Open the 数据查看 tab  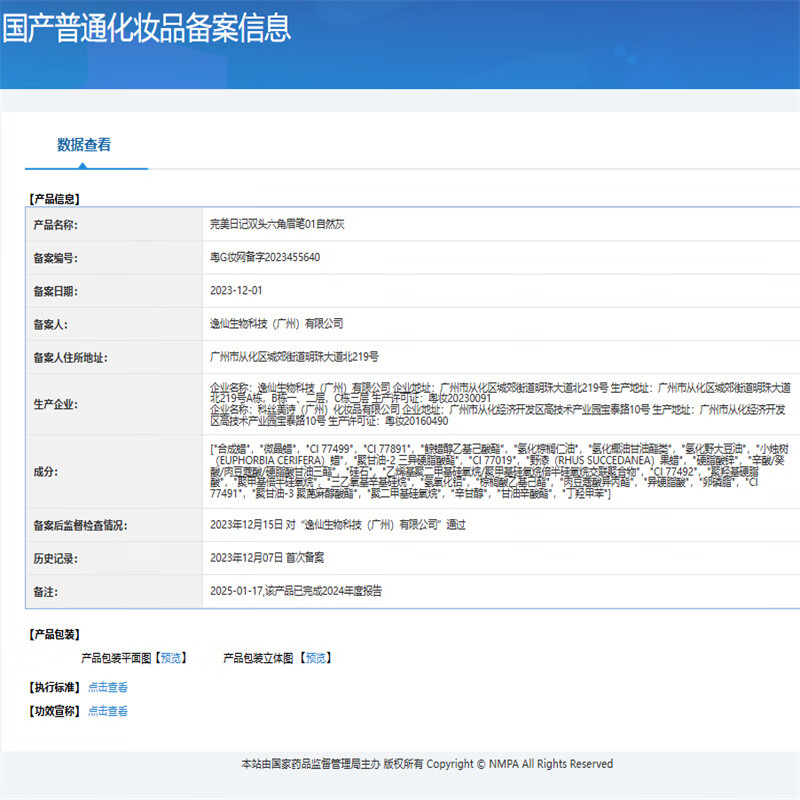coord(84,145)
